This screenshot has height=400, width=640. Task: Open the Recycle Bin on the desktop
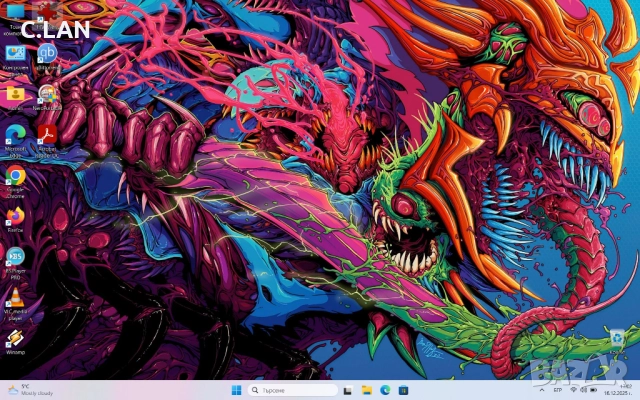617,339
